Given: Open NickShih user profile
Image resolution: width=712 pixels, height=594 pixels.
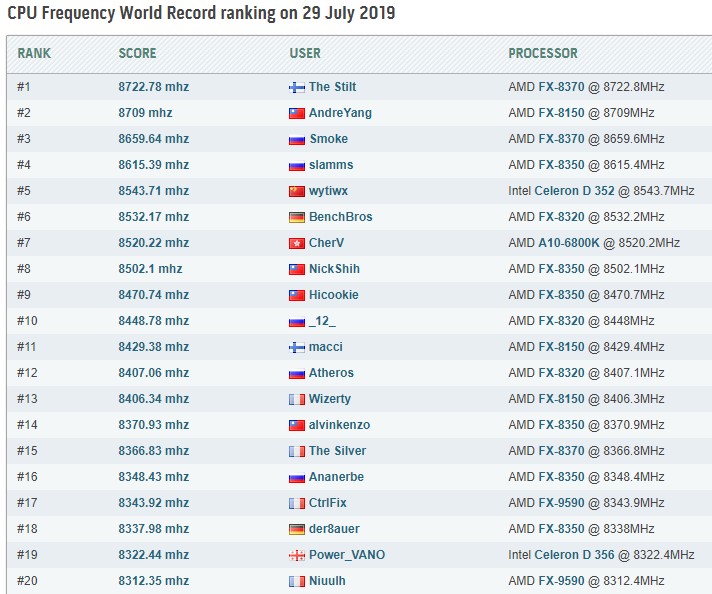Looking at the screenshot, I should [334, 268].
